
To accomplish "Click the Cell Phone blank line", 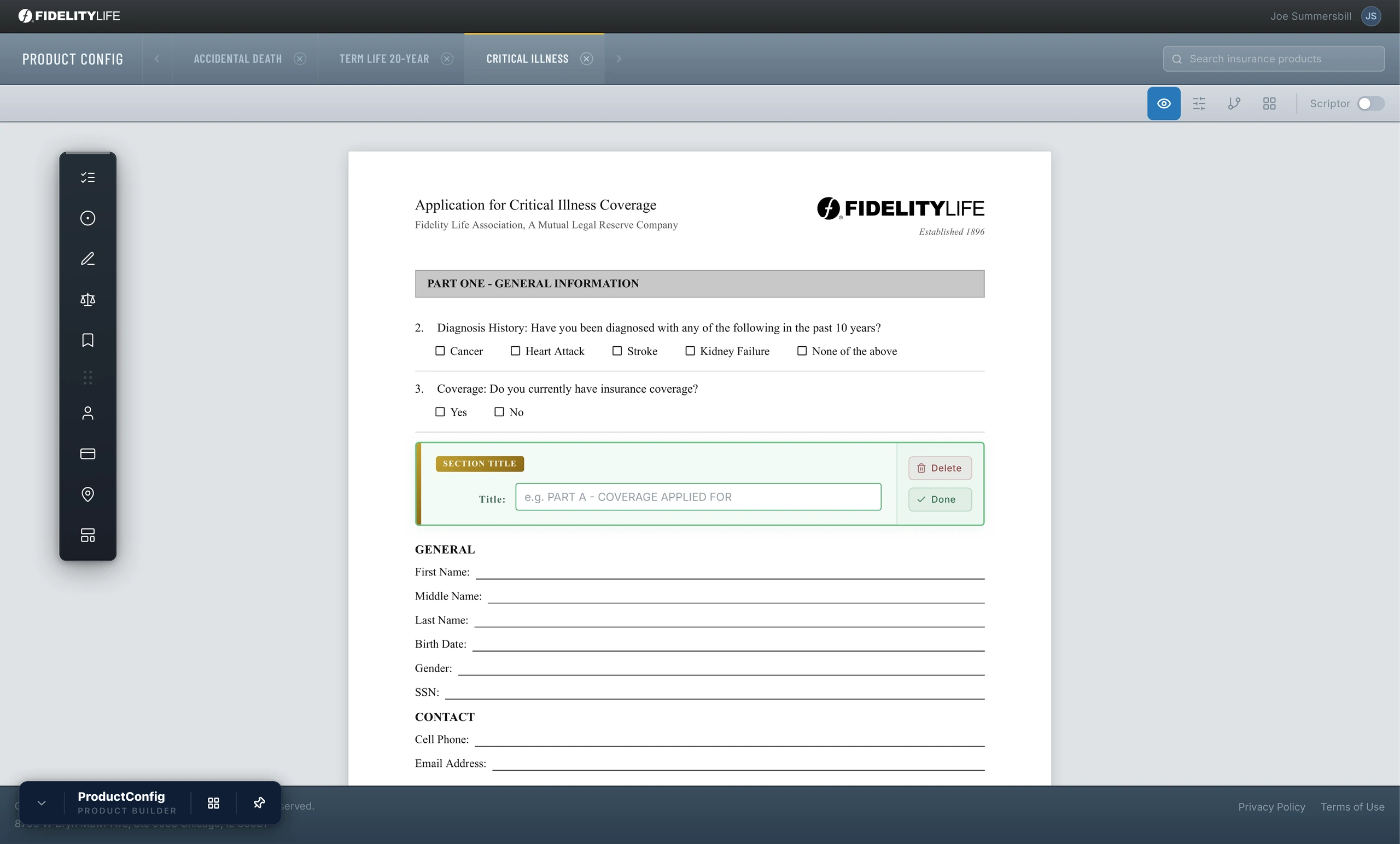I will 730,740.
